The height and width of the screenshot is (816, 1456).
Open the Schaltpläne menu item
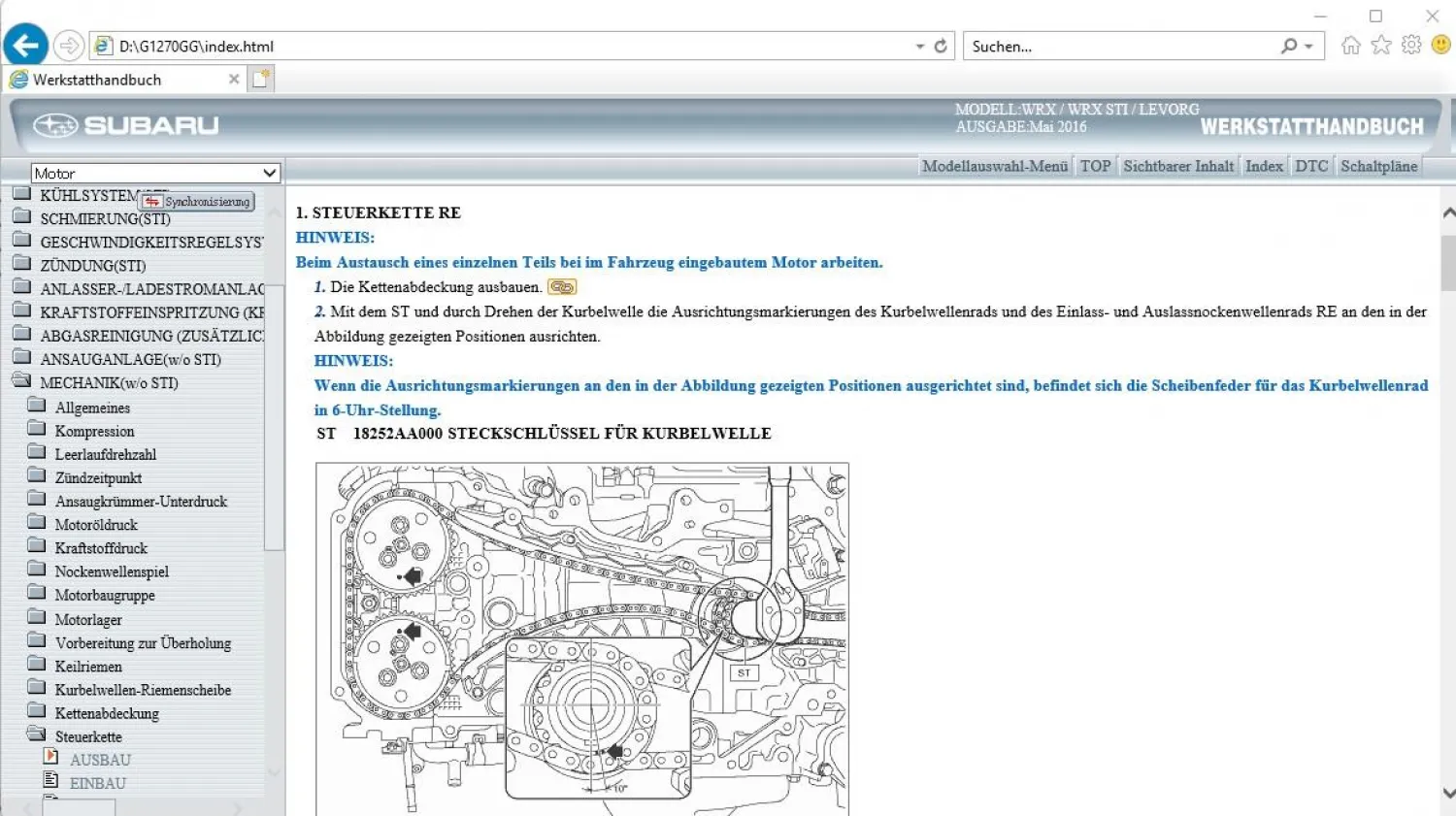(x=1378, y=166)
